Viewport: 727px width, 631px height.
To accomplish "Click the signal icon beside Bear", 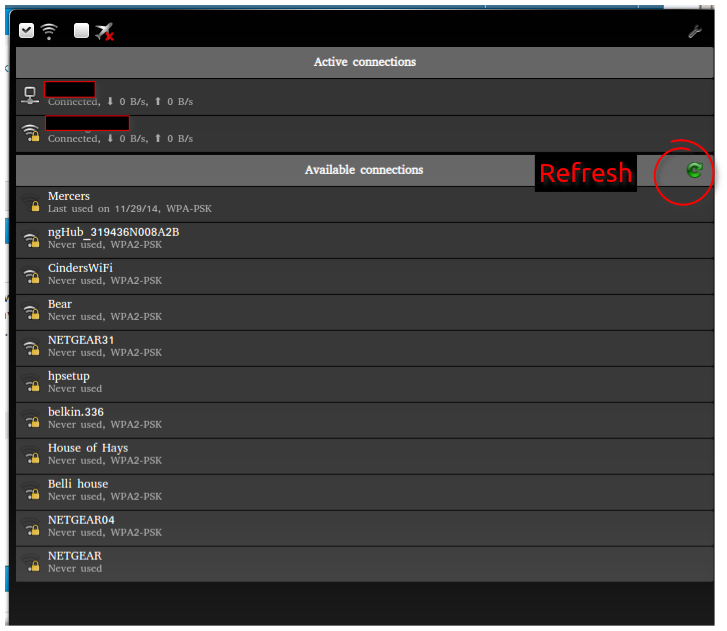I will pyautogui.click(x=31, y=312).
